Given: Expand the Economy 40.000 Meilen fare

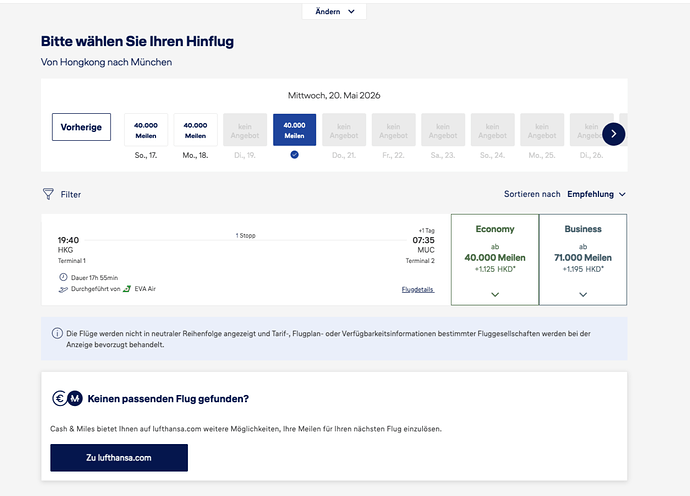Looking at the screenshot, I should pyautogui.click(x=495, y=260).
